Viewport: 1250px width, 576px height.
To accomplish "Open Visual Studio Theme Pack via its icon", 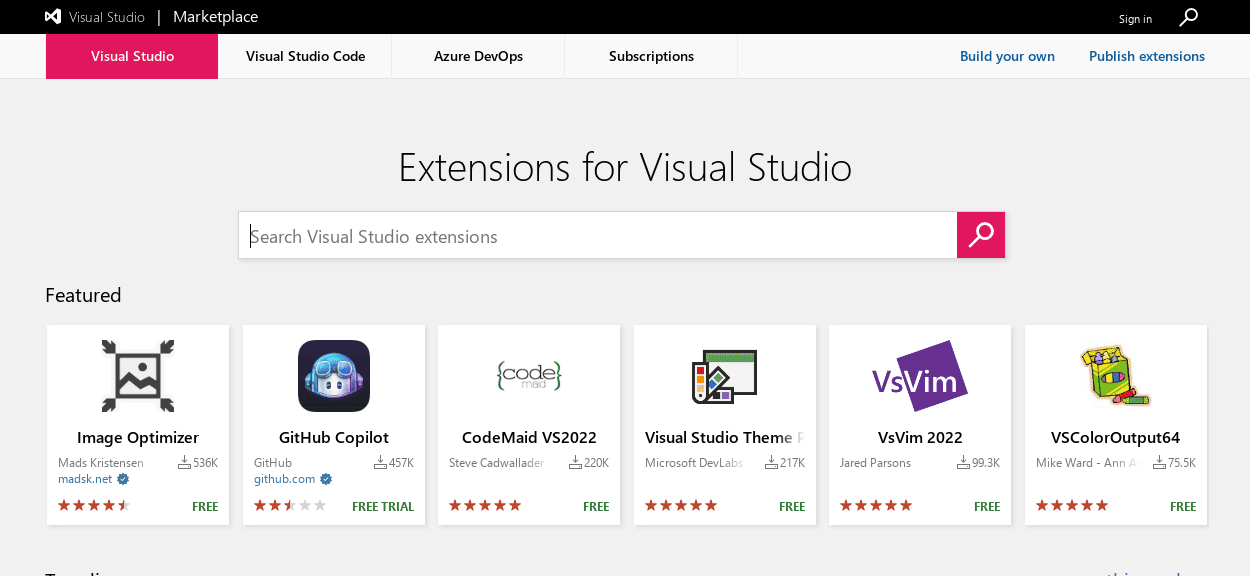I will coord(724,376).
